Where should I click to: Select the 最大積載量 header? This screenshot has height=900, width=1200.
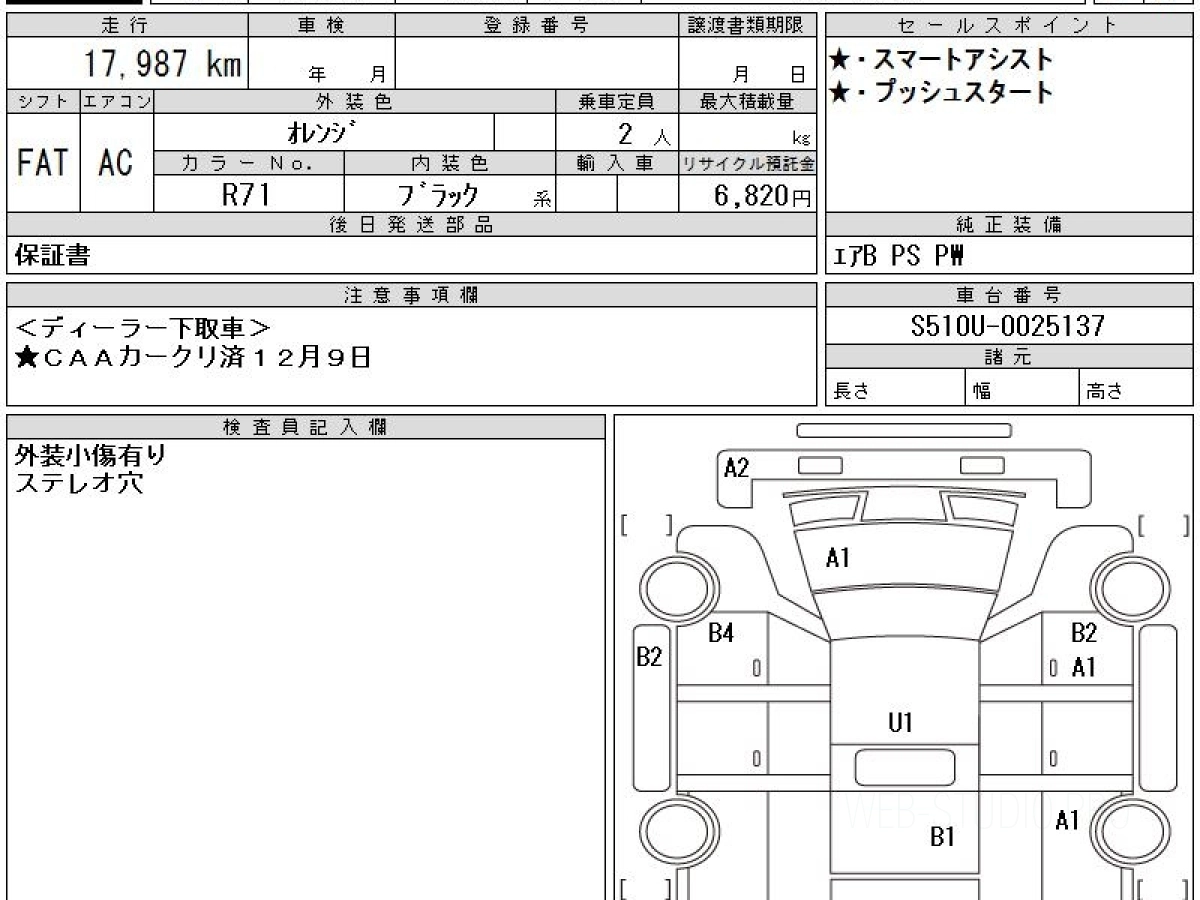[x=747, y=101]
